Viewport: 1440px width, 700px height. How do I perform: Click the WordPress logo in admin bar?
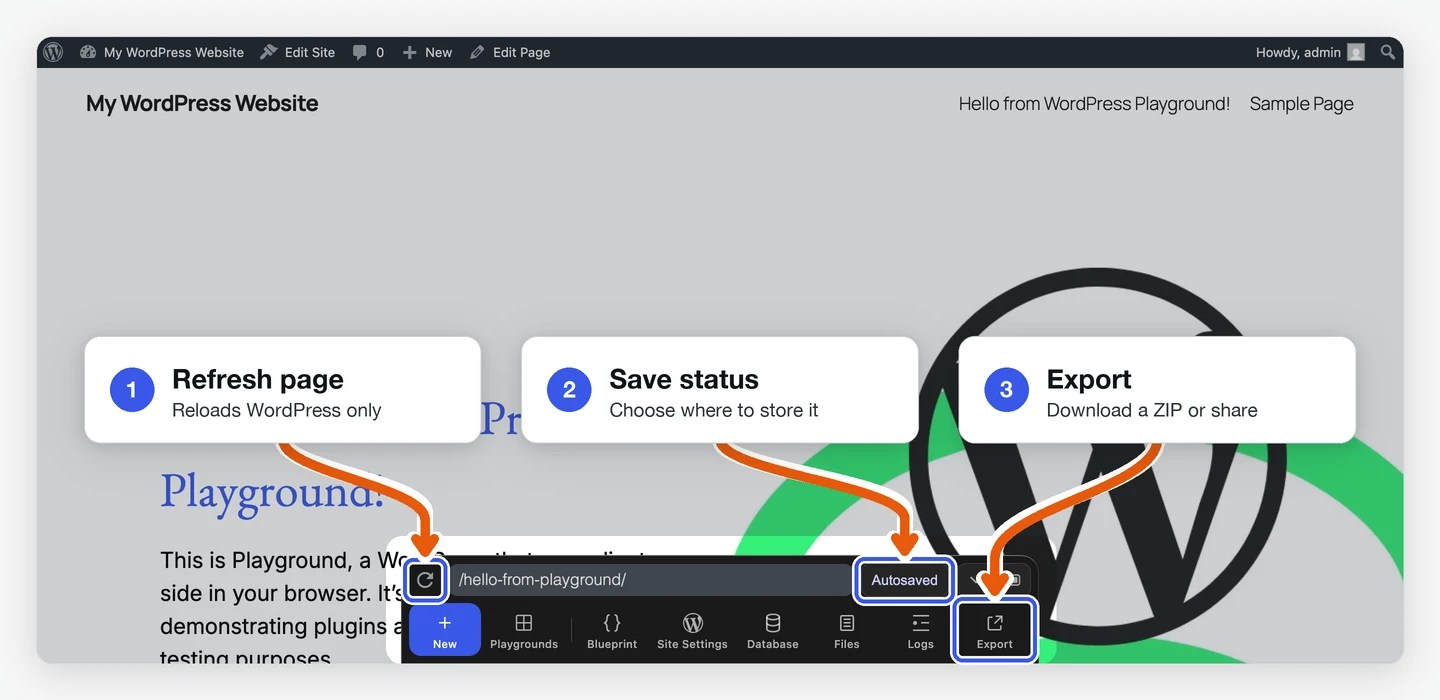pos(53,52)
